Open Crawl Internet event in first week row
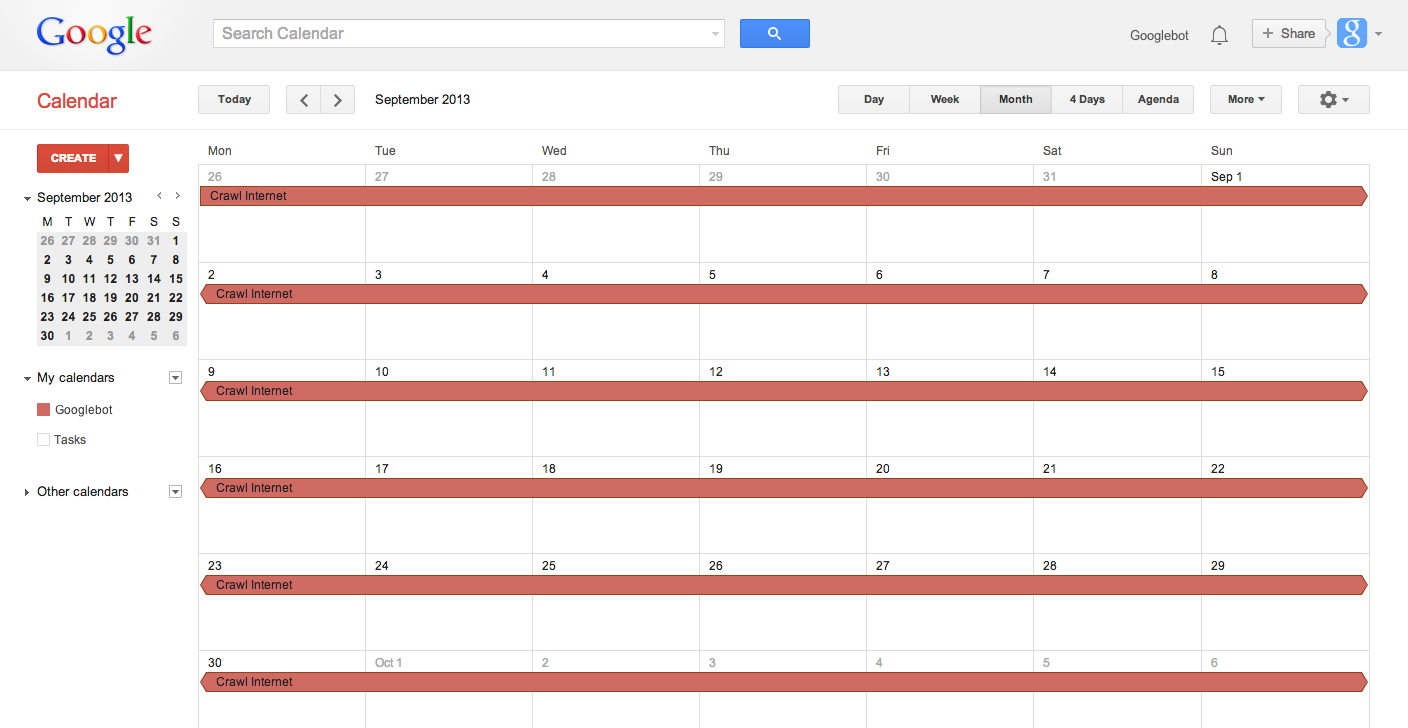This screenshot has width=1408, height=728. click(784, 196)
